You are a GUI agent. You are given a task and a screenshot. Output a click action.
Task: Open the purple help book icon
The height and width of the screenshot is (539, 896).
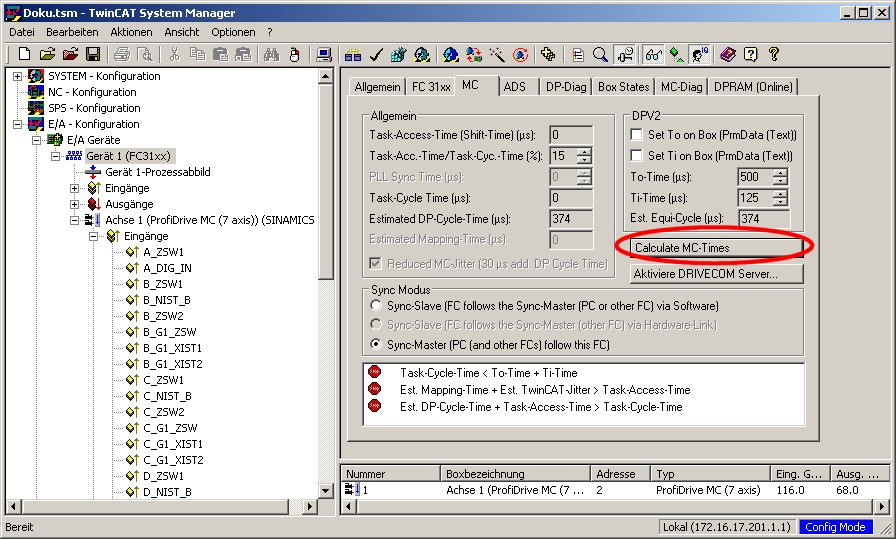pos(728,54)
